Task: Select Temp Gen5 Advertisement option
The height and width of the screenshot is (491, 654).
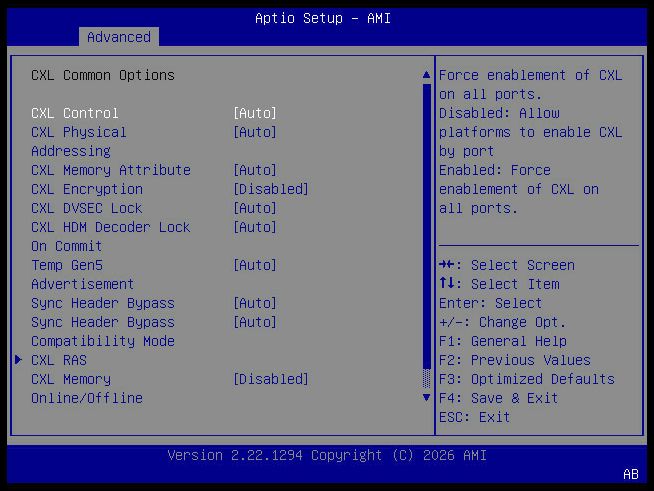Action: point(83,274)
